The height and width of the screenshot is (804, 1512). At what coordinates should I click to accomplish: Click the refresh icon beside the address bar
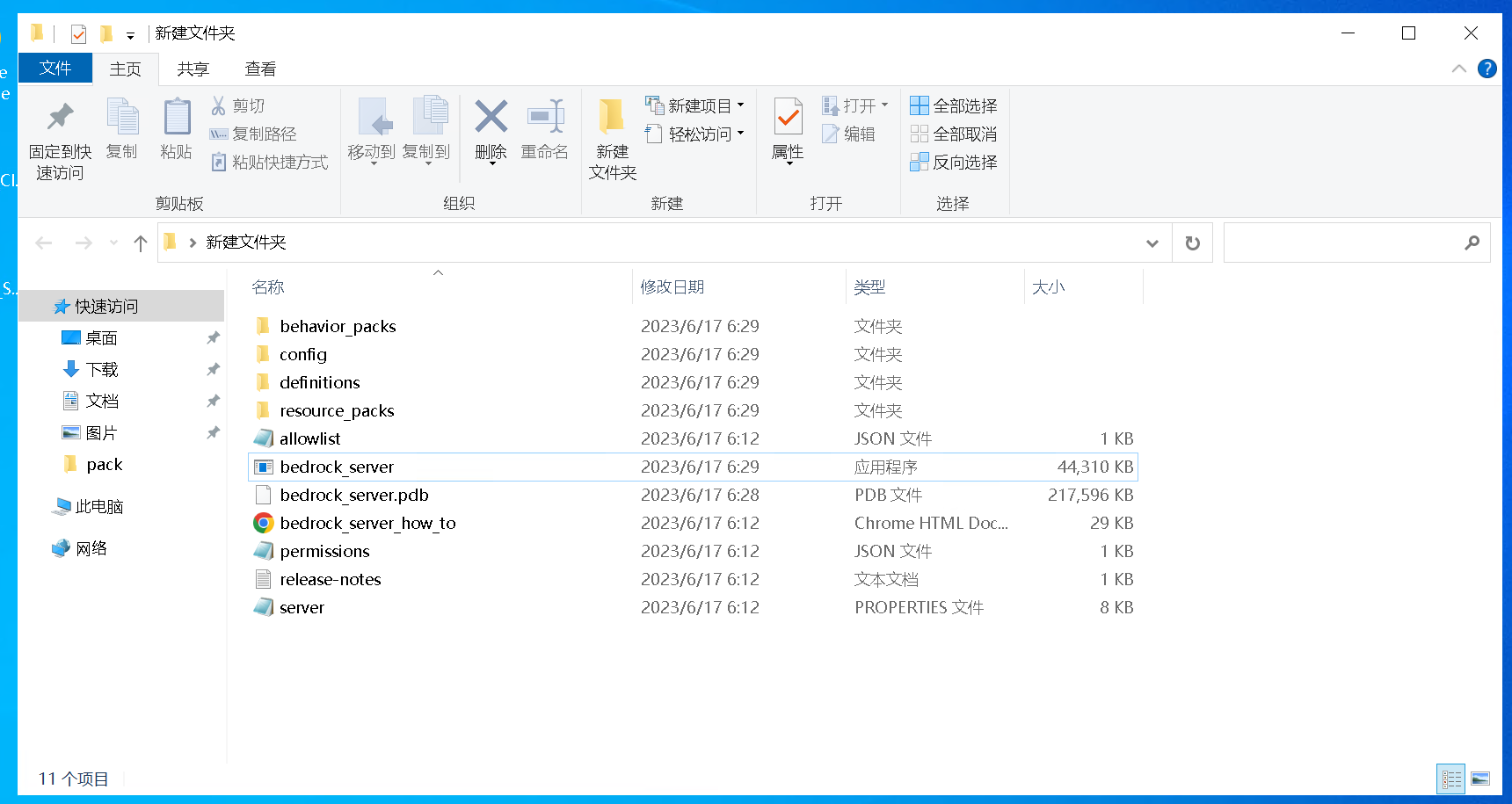tap(1192, 243)
